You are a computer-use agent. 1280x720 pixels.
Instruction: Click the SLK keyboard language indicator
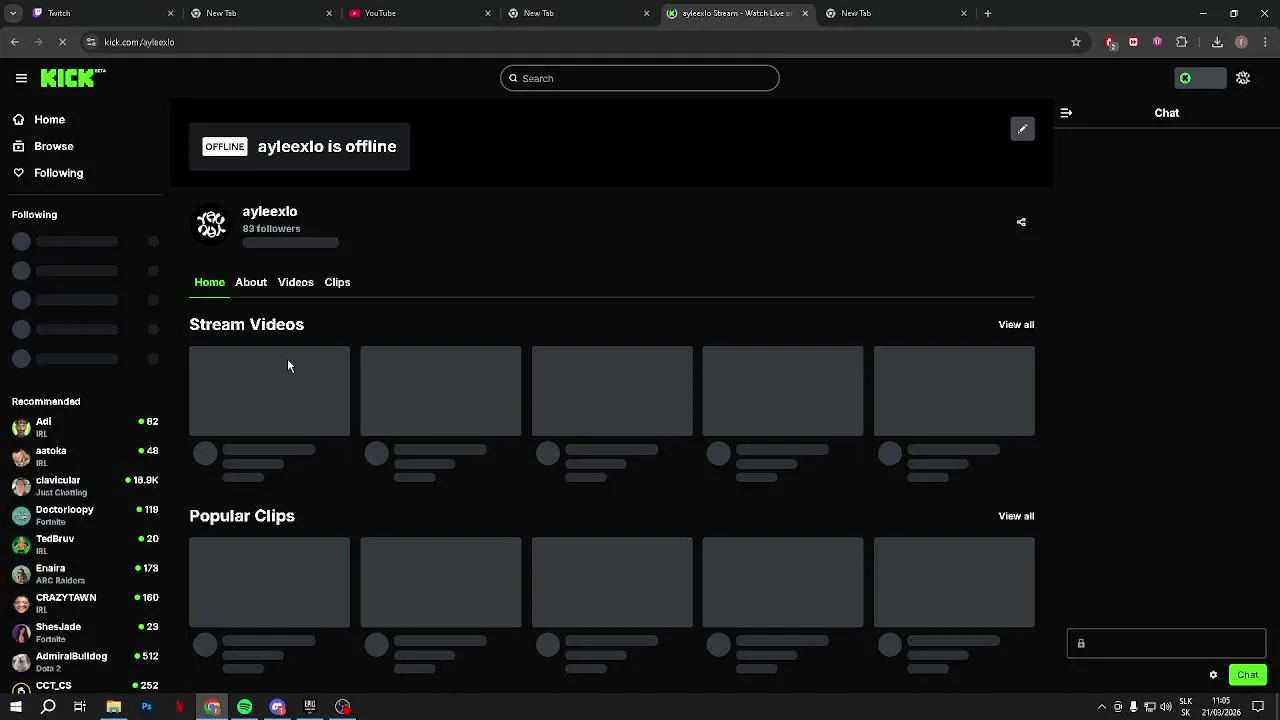click(x=1186, y=707)
